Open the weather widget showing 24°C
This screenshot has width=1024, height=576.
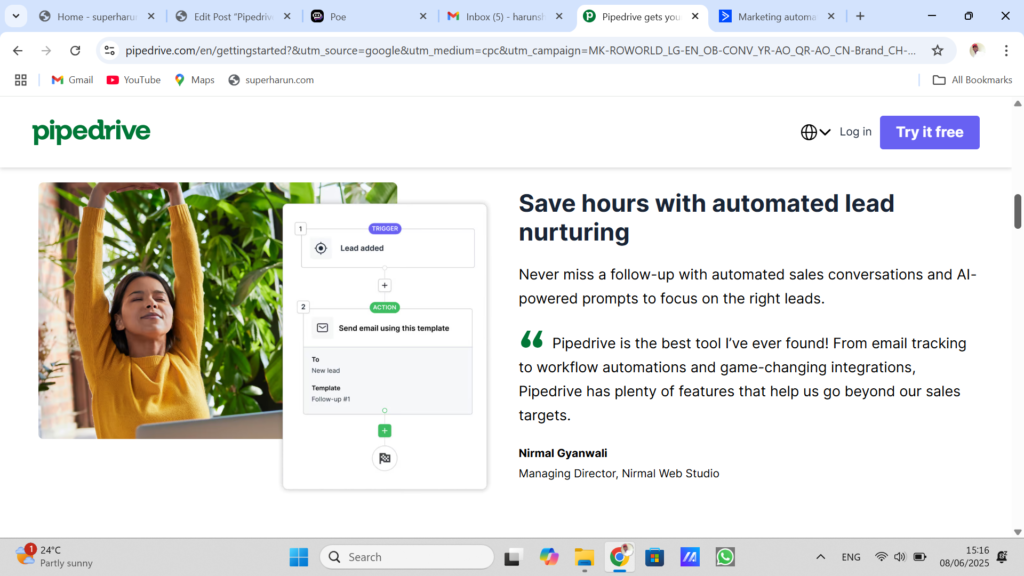tap(54, 556)
